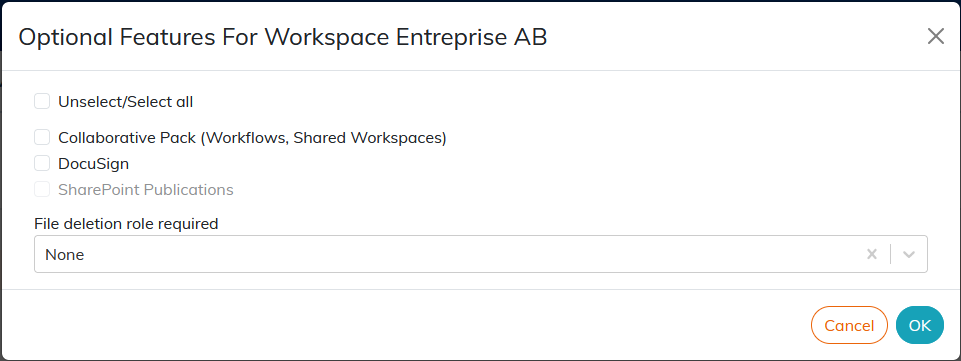The image size is (961, 361).
Task: Clear the None value with the x icon
Action: 872,254
